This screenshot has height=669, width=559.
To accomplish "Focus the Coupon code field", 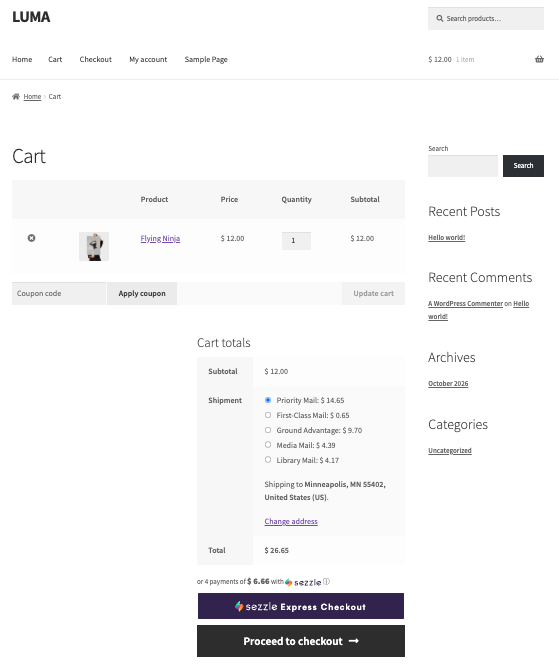I will click(x=59, y=294).
